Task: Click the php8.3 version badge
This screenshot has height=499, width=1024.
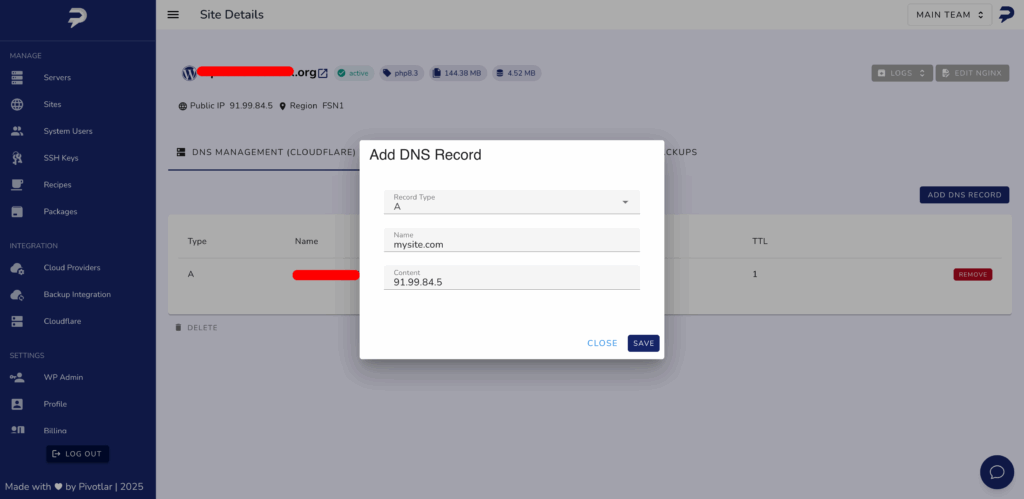Action: 400,73
